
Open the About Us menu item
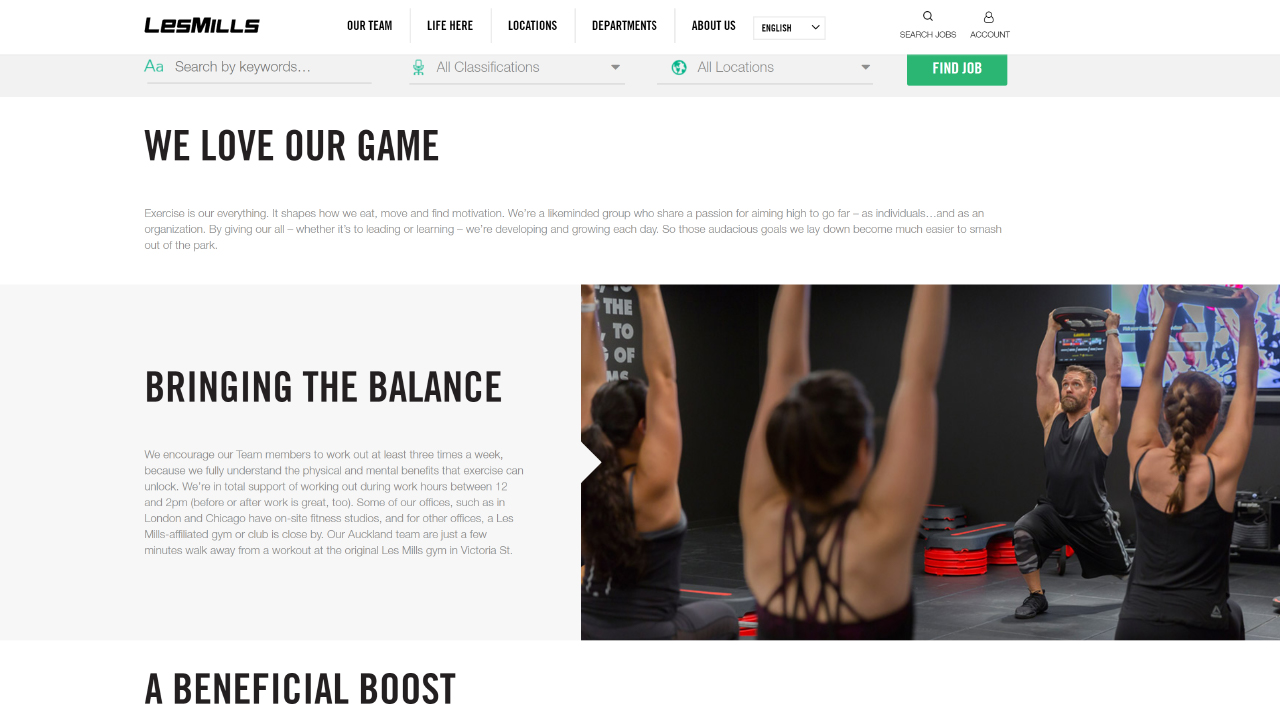(713, 26)
